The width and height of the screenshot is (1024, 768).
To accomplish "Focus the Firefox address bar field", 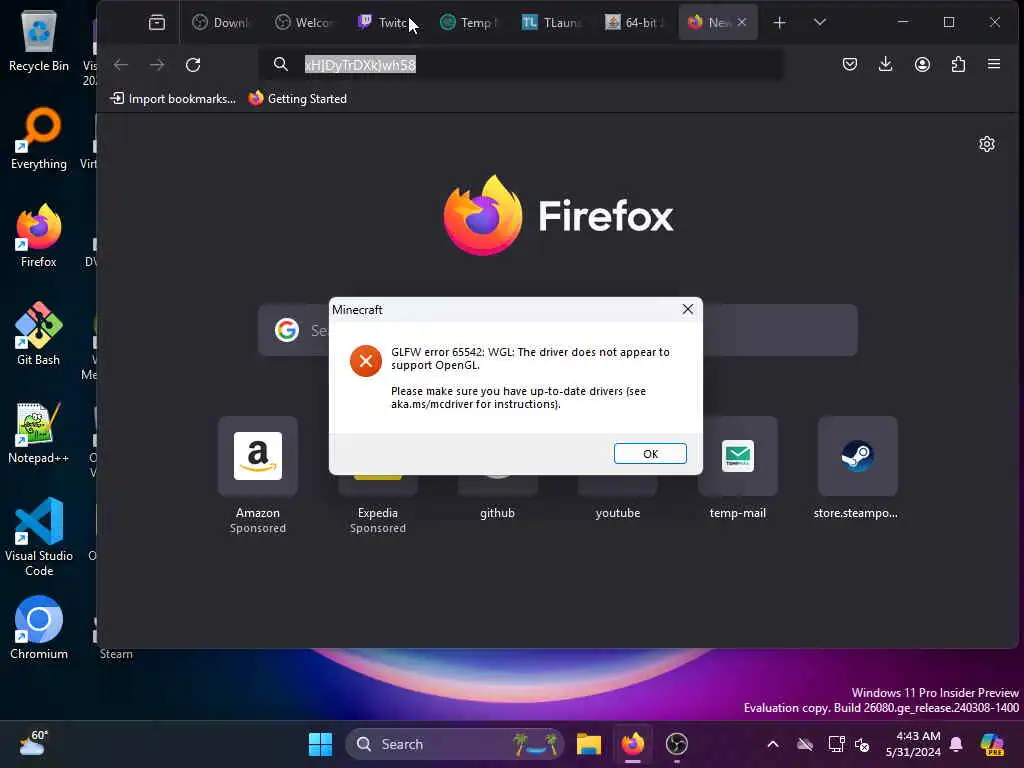I will click(521, 65).
